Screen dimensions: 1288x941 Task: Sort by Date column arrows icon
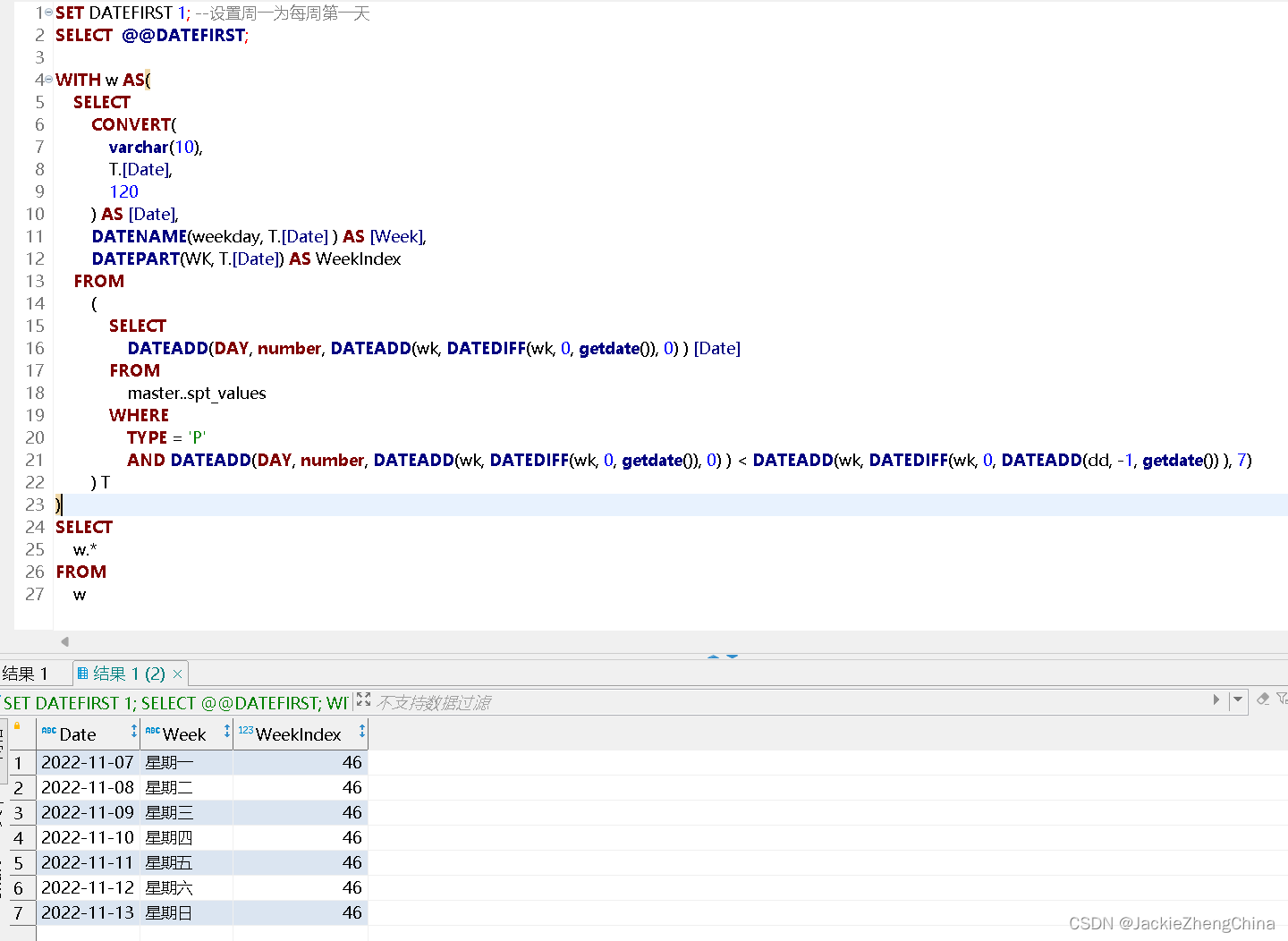point(134,732)
